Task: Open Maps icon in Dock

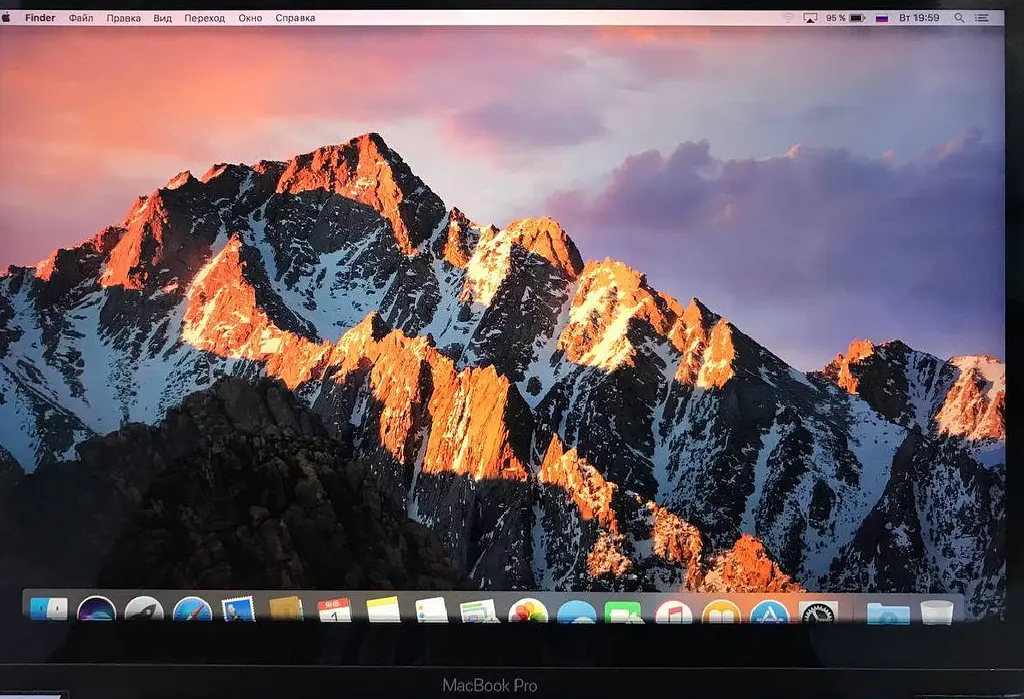Action: [x=479, y=610]
